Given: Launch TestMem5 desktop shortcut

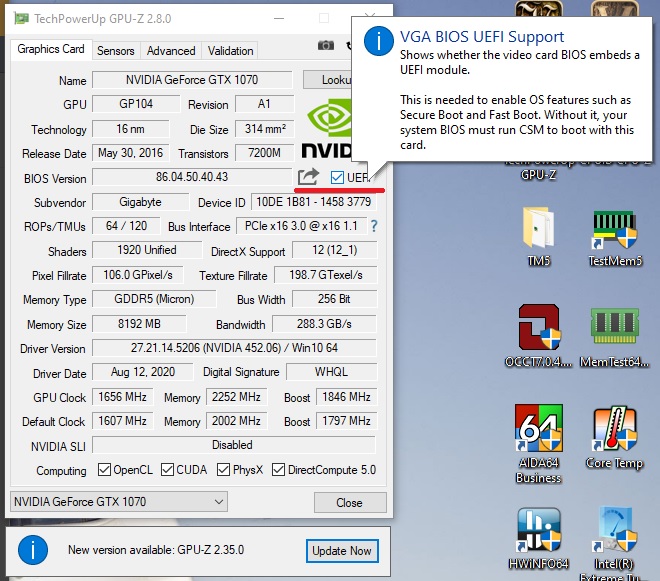Looking at the screenshot, I should click(x=615, y=238).
